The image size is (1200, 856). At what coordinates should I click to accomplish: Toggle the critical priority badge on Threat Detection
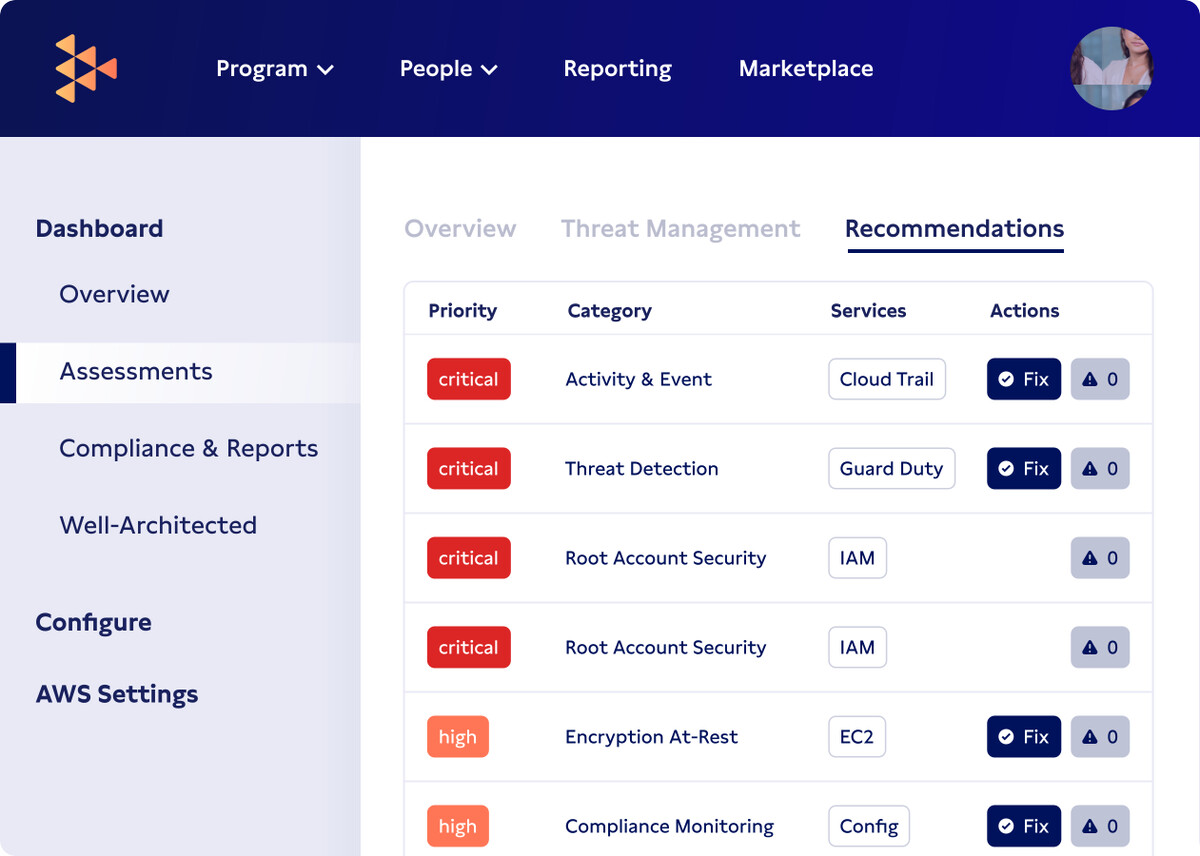click(468, 468)
